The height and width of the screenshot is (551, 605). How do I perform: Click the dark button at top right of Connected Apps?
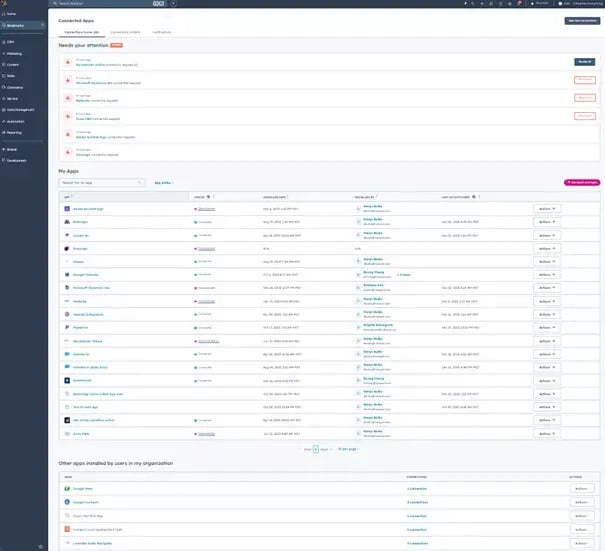582,20
